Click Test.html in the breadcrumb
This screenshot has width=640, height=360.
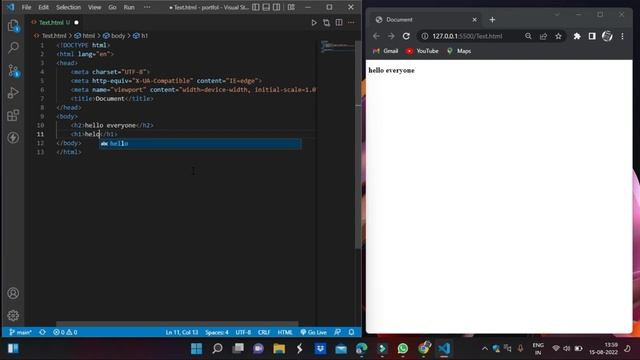51,36
